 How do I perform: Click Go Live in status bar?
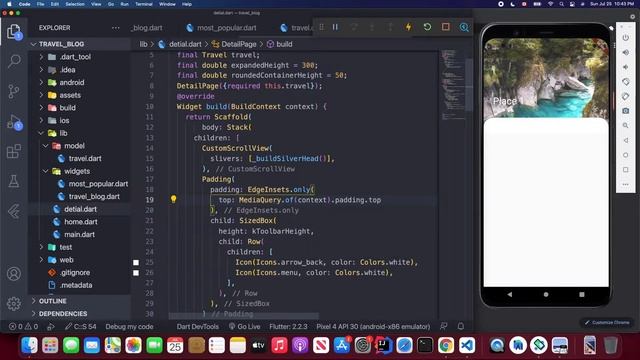tap(244, 327)
